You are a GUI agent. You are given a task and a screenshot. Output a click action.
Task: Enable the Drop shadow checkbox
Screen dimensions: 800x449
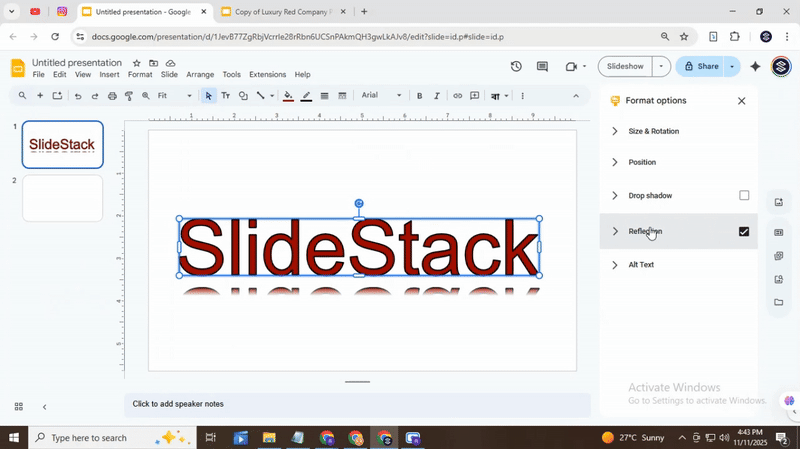[x=744, y=196]
